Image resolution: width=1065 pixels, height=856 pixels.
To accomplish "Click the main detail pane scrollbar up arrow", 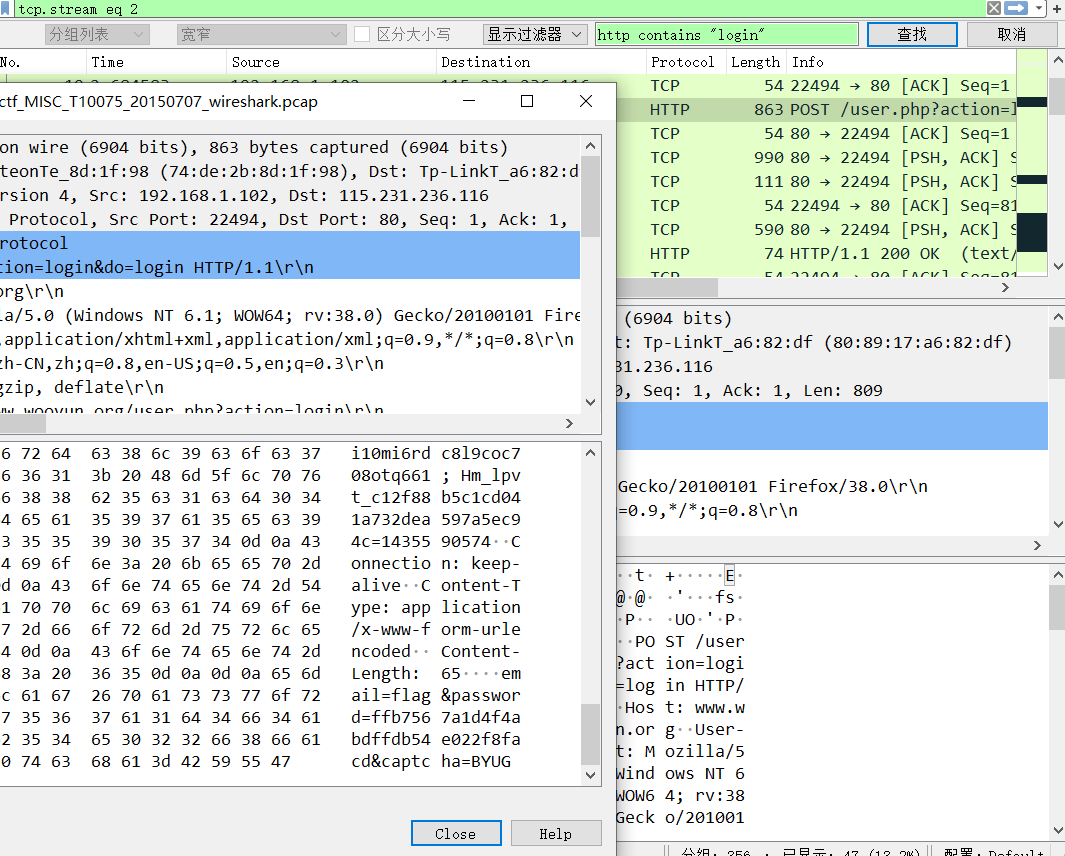I will pyautogui.click(x=1058, y=317).
